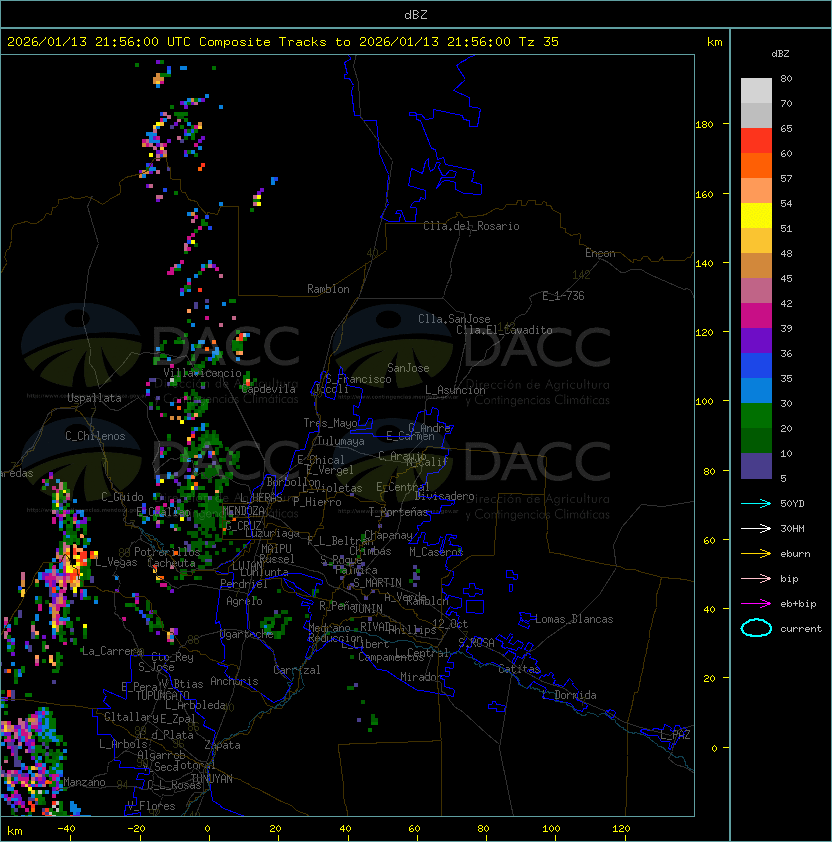
Task: Select the red 65 dBZ color swatch
Action: (756, 141)
